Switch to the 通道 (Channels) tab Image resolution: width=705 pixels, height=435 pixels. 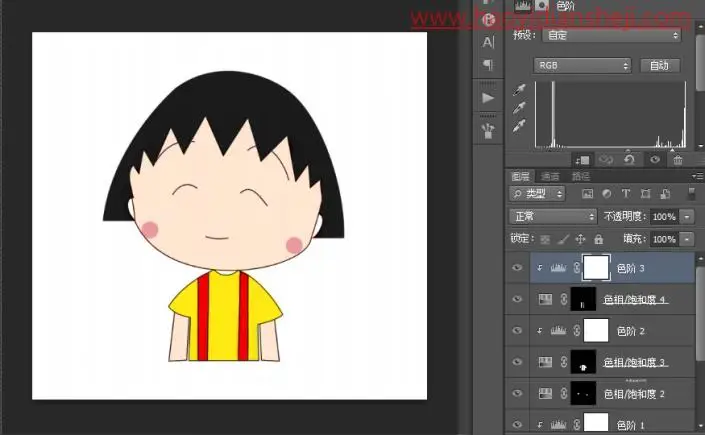[550, 176]
